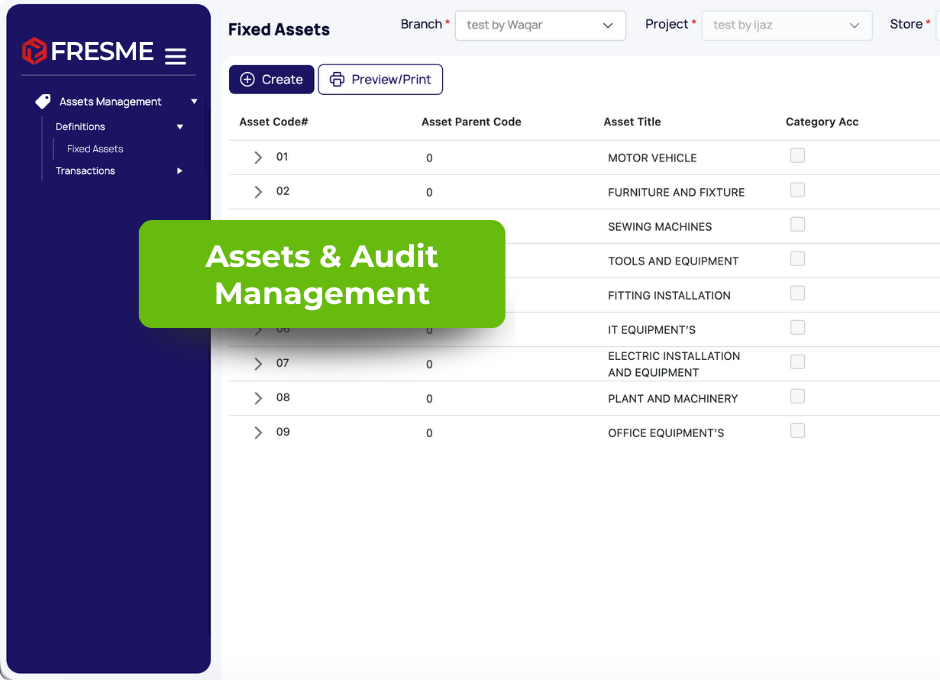Toggle the hamburger menu in sidebar
The height and width of the screenshot is (680, 940).
click(175, 56)
